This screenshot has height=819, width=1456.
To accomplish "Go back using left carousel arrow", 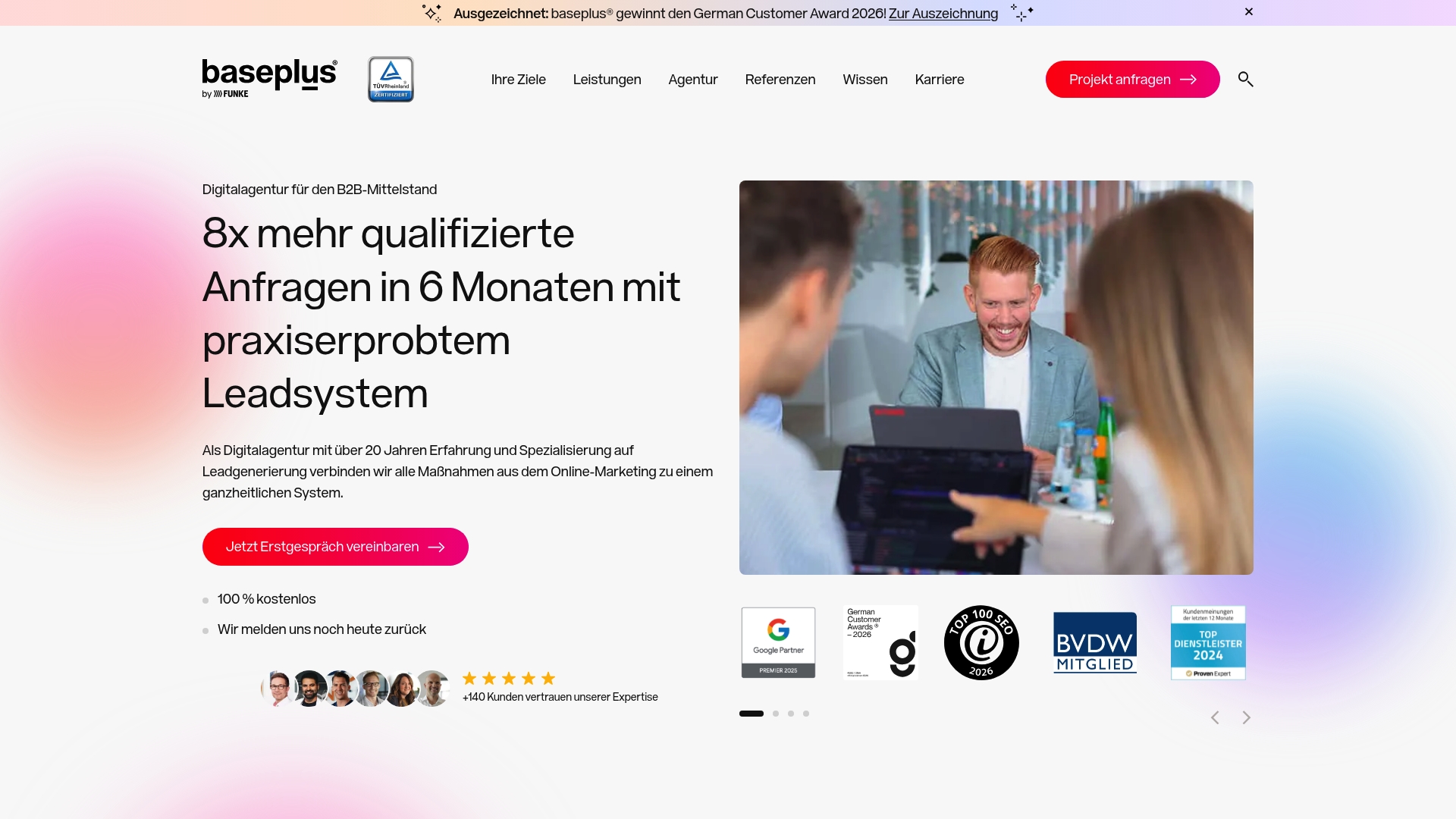I will tap(1215, 717).
